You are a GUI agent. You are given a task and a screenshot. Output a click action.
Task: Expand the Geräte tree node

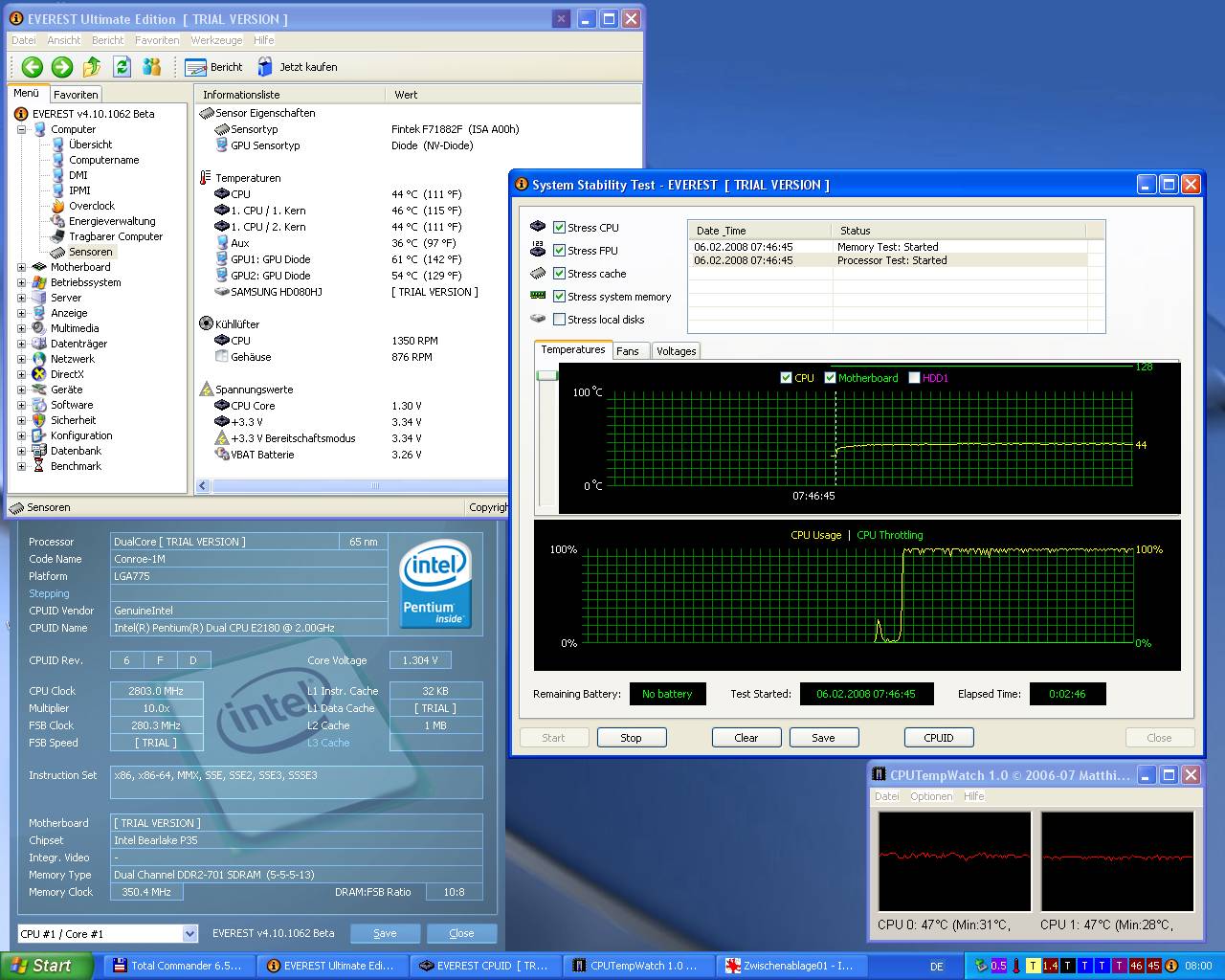pos(22,390)
